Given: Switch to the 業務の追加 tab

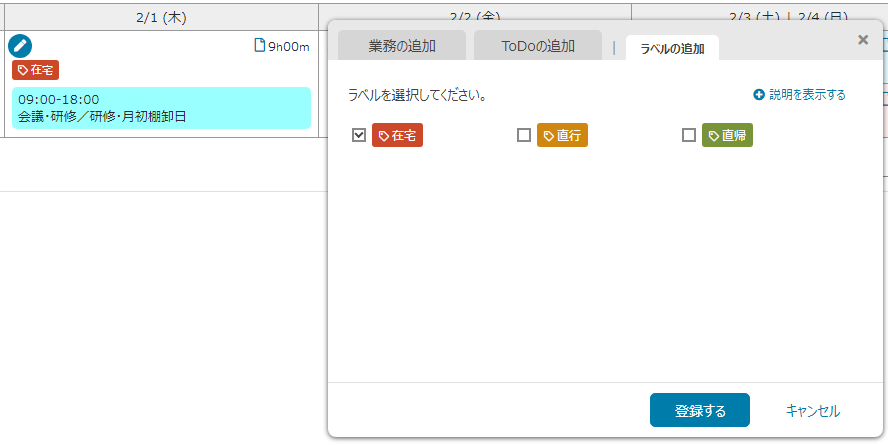Looking at the screenshot, I should pyautogui.click(x=401, y=46).
